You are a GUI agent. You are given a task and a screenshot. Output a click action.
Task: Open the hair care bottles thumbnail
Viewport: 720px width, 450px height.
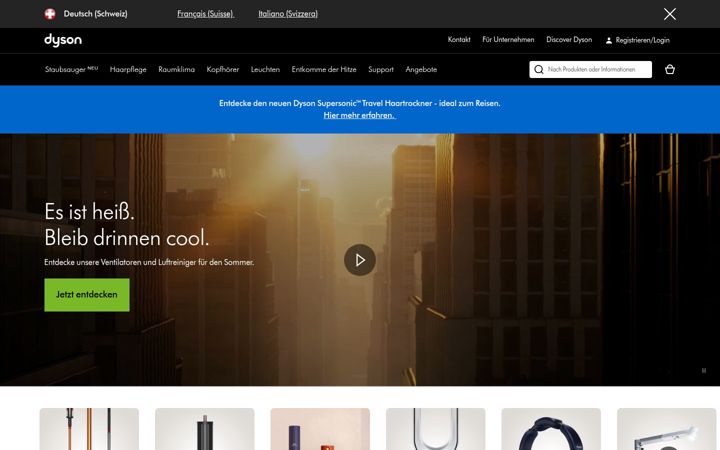pyautogui.click(x=320, y=429)
